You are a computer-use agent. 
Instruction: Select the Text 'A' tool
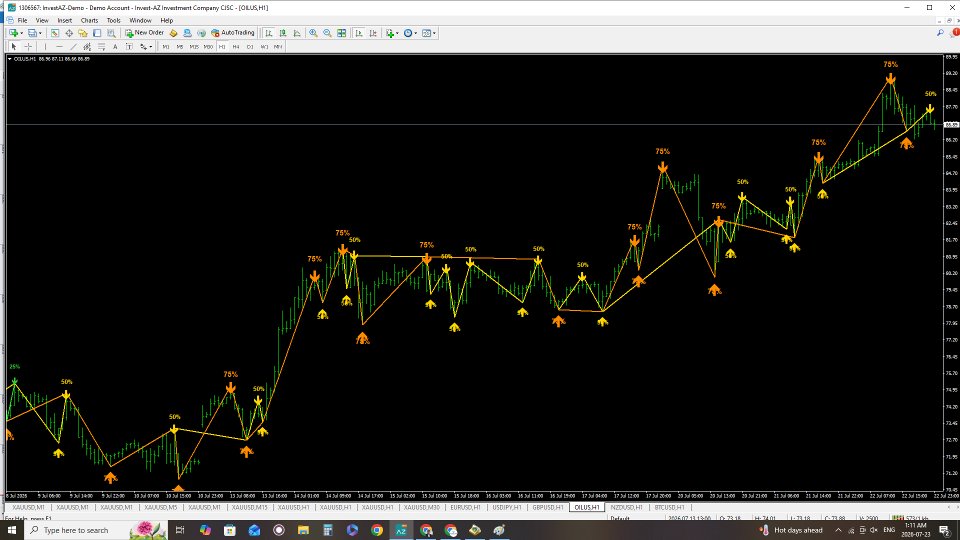[x=115, y=47]
